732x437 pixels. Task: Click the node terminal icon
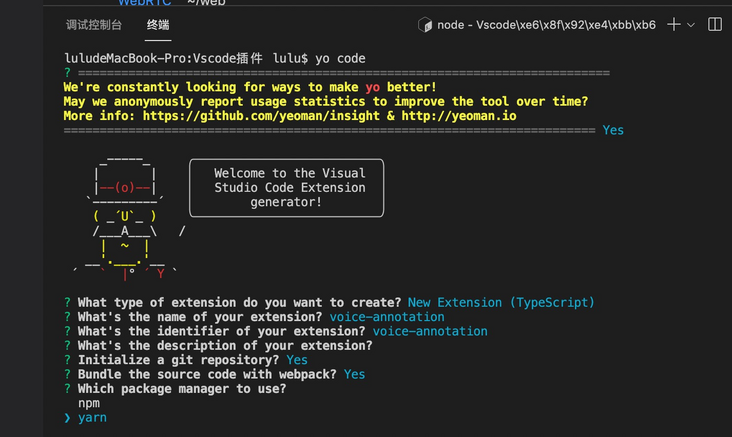pyautogui.click(x=425, y=25)
